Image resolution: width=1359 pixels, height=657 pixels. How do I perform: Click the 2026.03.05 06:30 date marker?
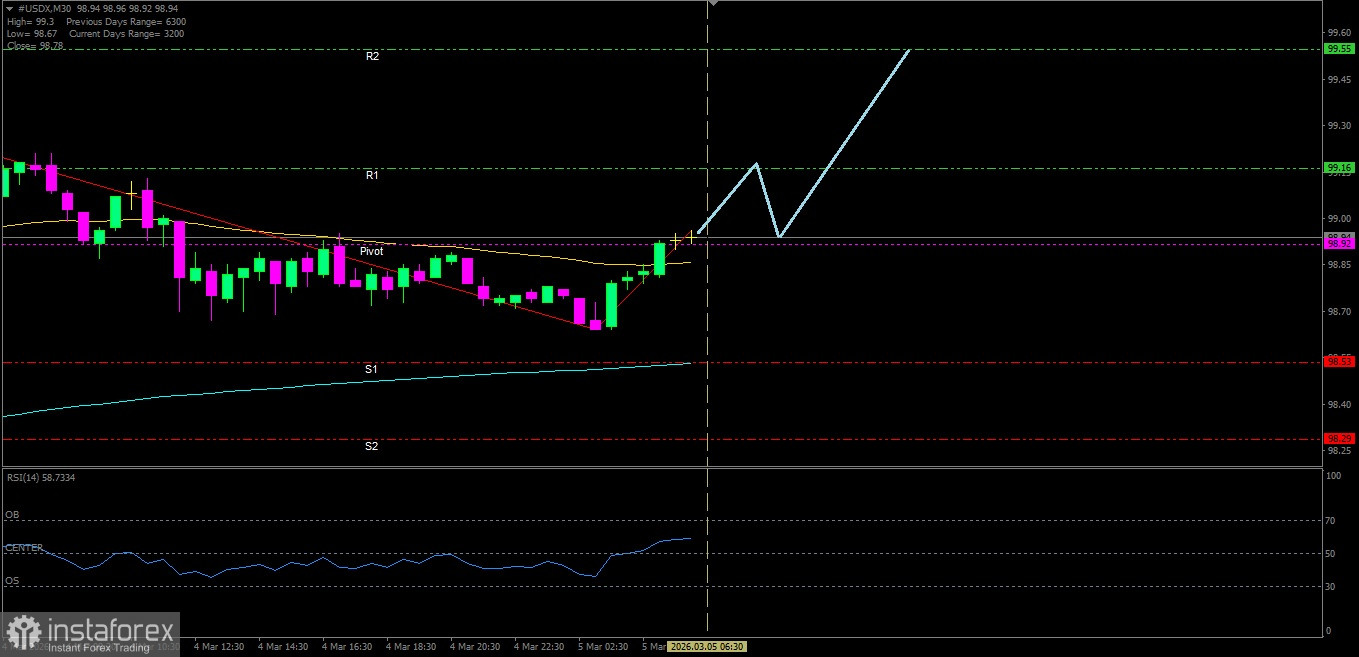click(707, 647)
